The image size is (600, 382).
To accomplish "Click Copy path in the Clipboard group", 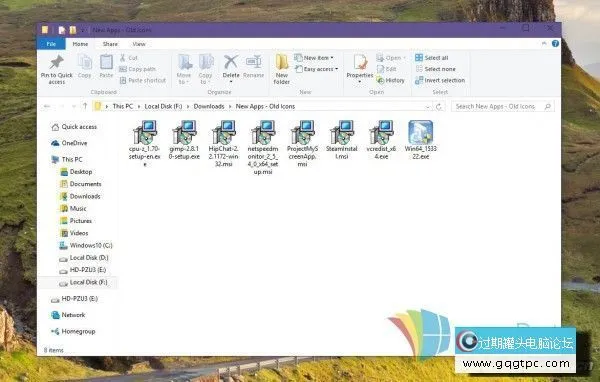I will [137, 69].
